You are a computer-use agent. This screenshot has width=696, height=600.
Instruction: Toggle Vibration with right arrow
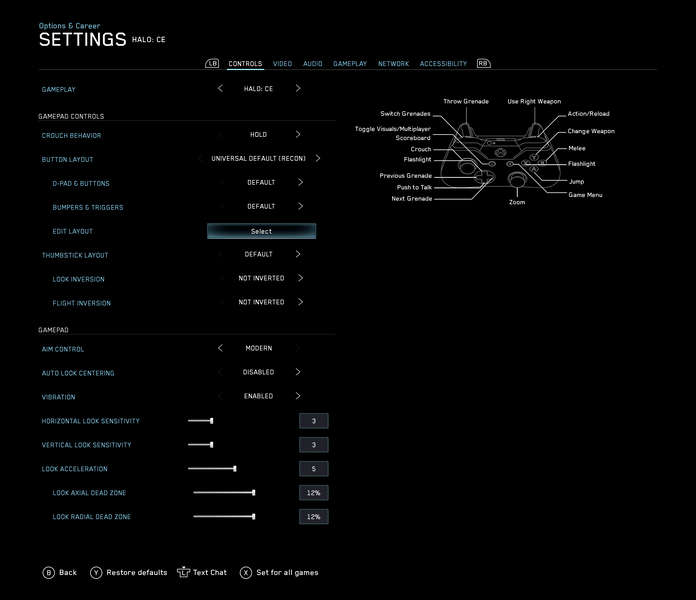pos(298,396)
